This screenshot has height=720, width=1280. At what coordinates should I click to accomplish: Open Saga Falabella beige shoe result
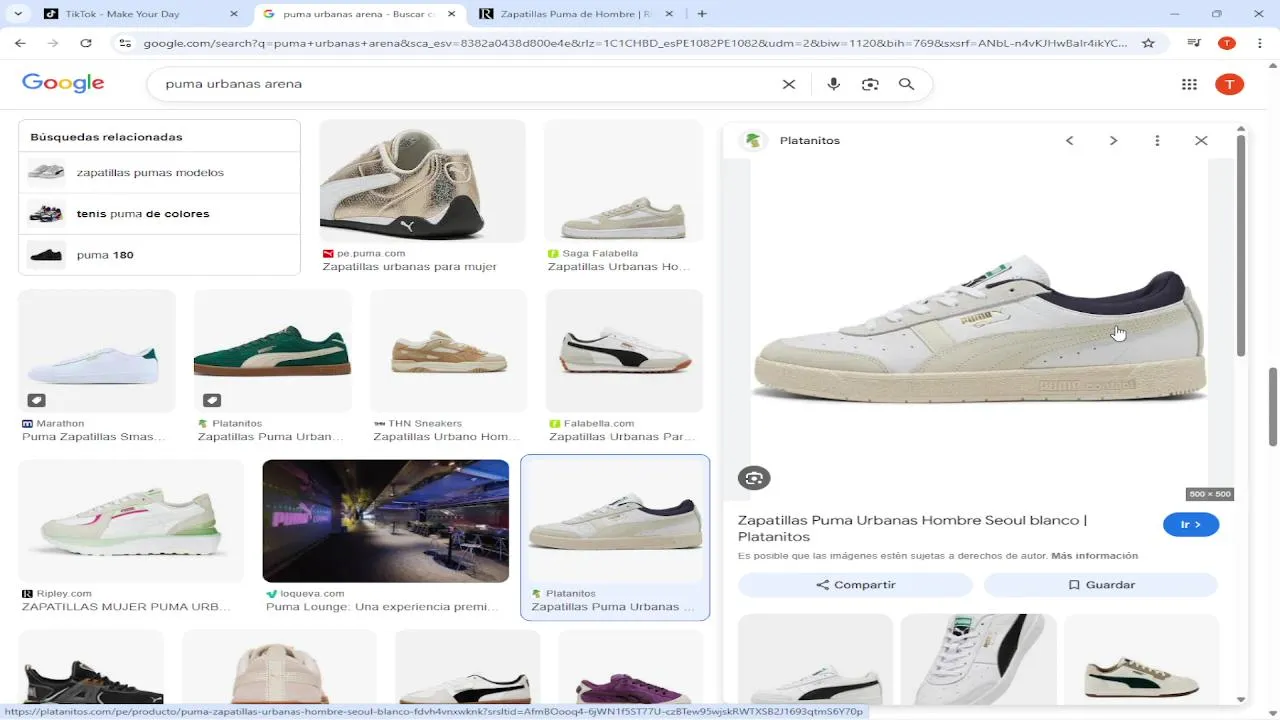[625, 181]
